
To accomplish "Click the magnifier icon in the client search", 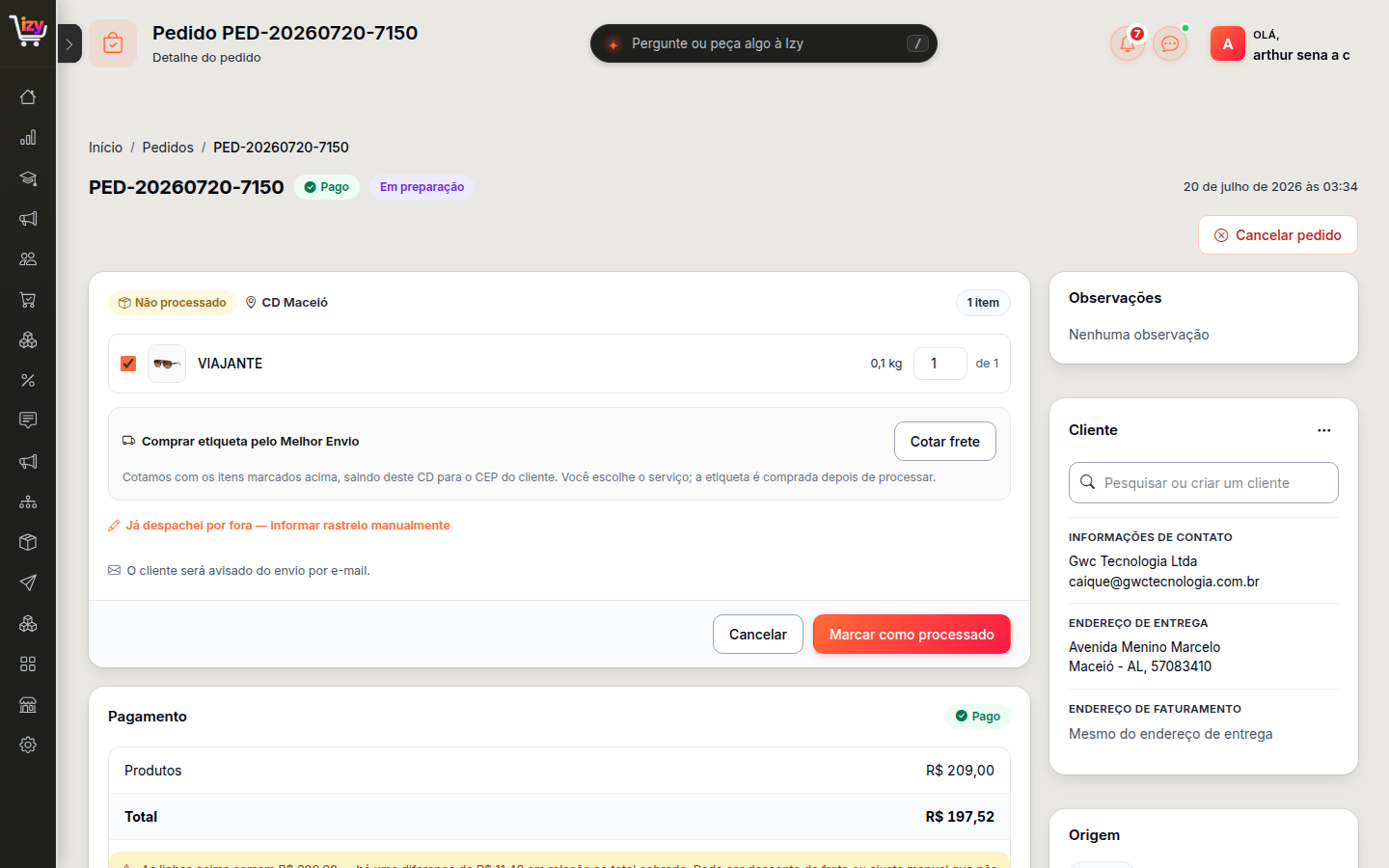I will coord(1087,482).
